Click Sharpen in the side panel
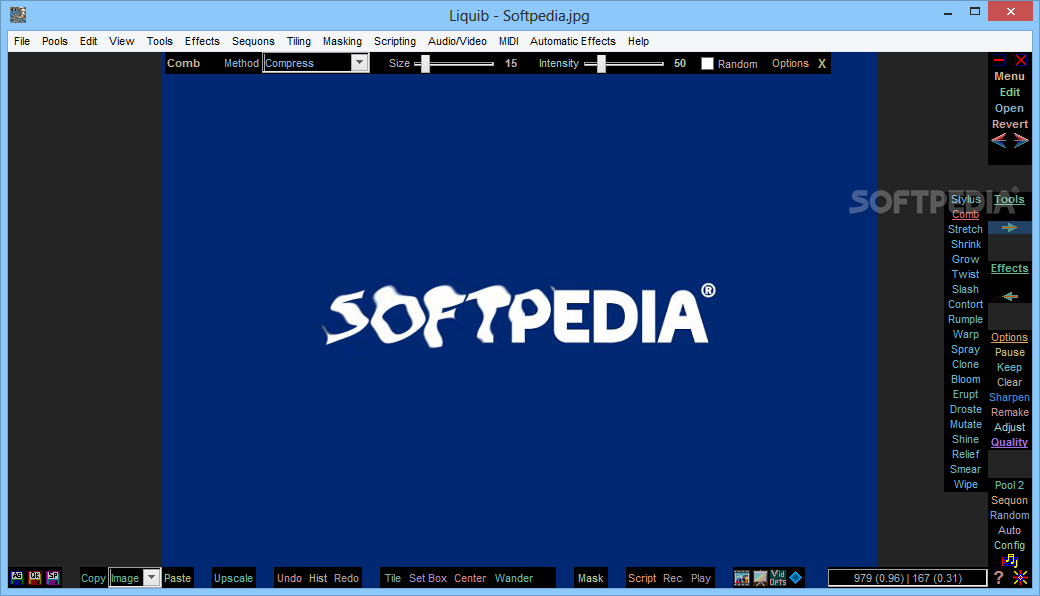Screen dimensions: 1040x596 coord(1009,398)
